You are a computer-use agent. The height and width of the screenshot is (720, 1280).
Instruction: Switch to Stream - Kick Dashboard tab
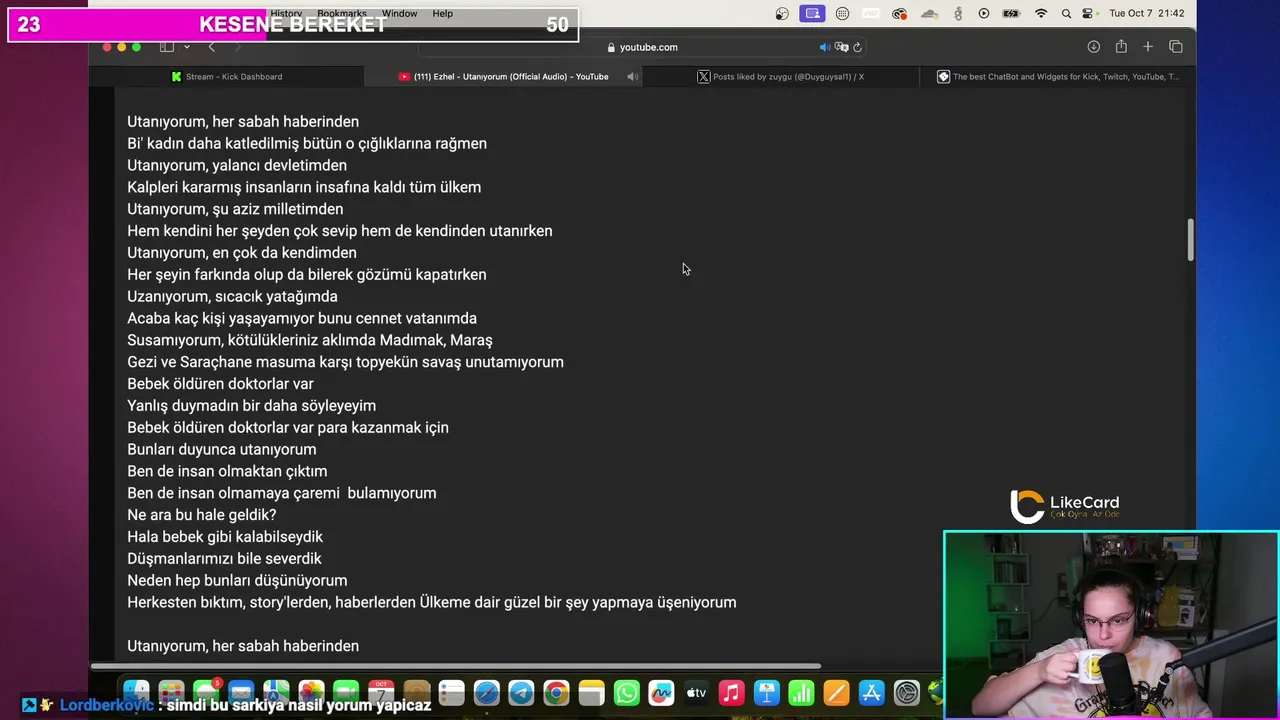pos(227,76)
